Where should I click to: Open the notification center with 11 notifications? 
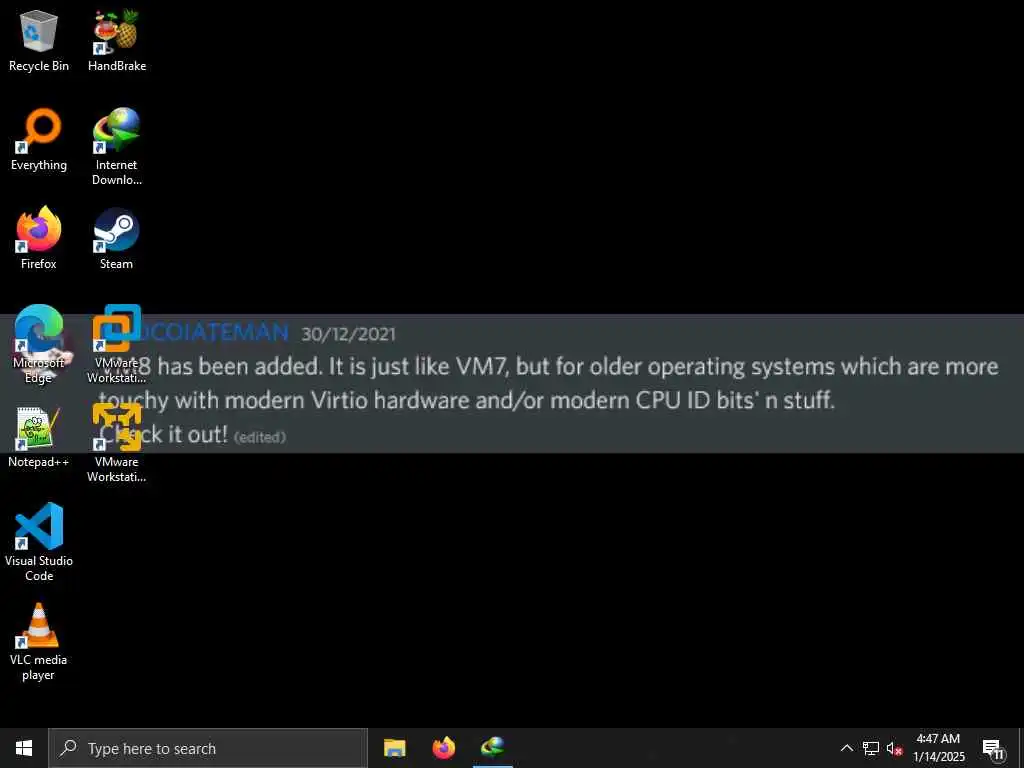click(x=993, y=748)
